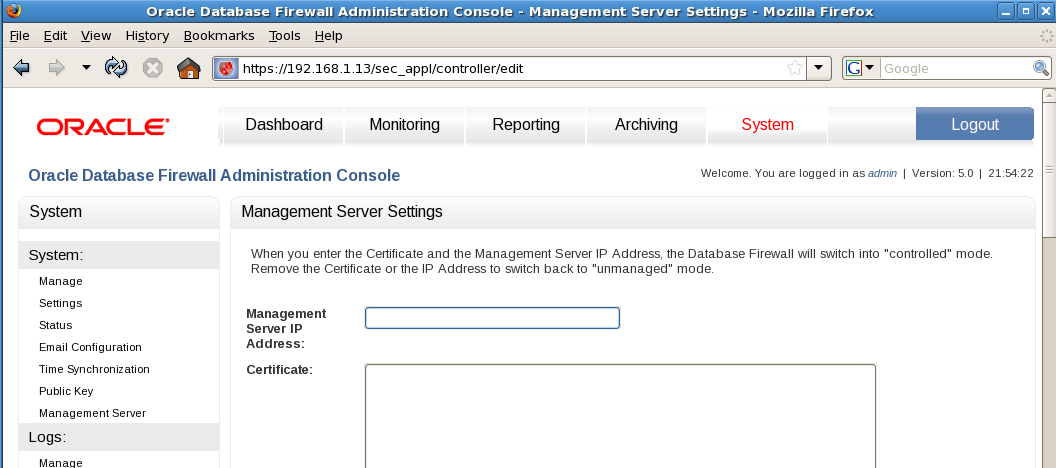Bookmark this page with the star icon

click(x=795, y=68)
